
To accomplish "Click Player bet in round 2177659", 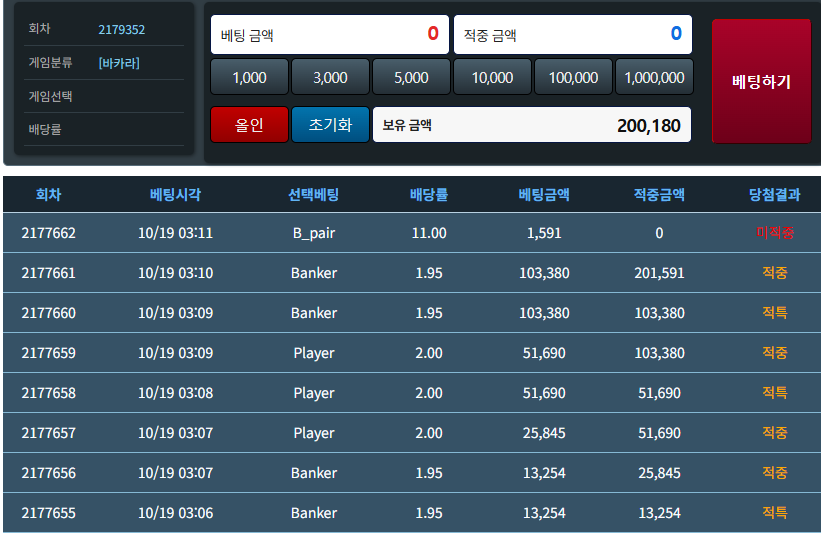I will [x=314, y=353].
